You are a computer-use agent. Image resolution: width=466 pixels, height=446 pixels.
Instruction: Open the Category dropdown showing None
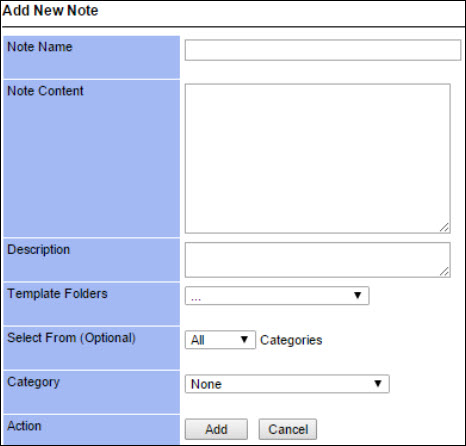(287, 384)
